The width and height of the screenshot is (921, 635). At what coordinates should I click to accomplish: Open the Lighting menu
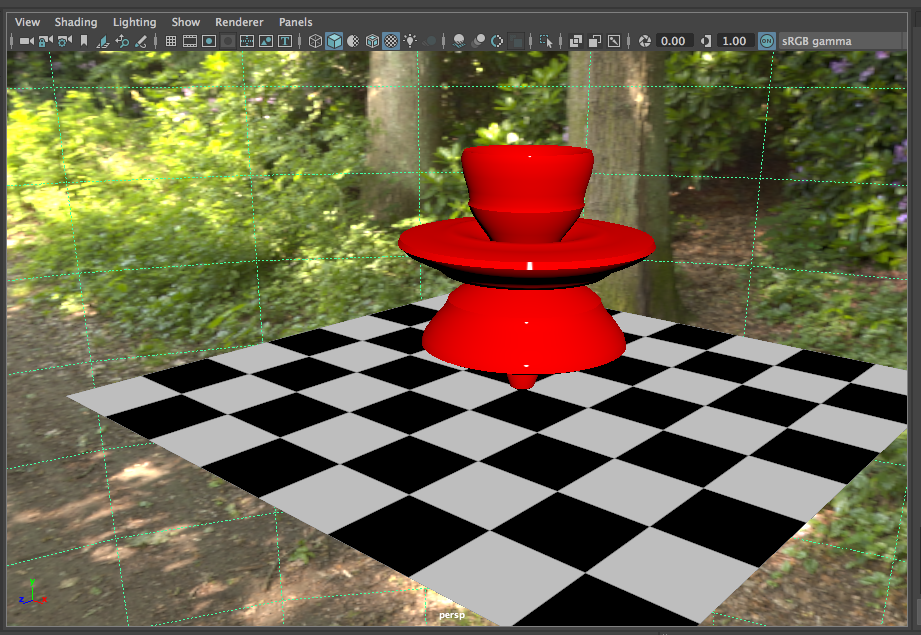(x=135, y=22)
